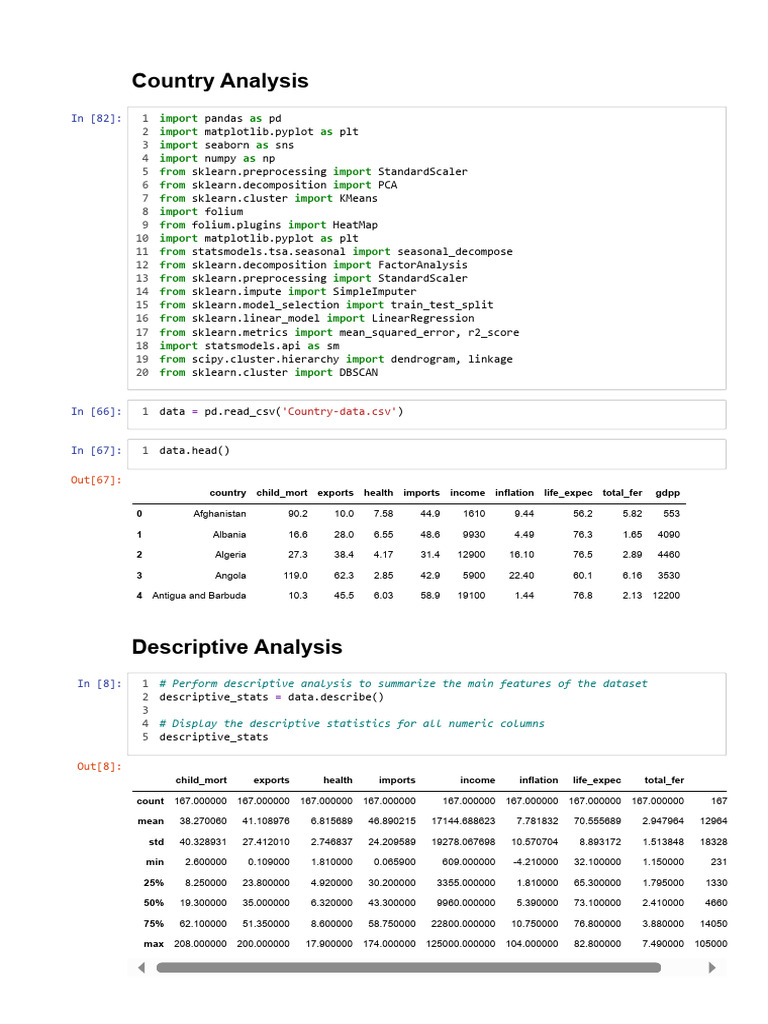
Task: Click the data.head() code cell
Action: [x=426, y=454]
